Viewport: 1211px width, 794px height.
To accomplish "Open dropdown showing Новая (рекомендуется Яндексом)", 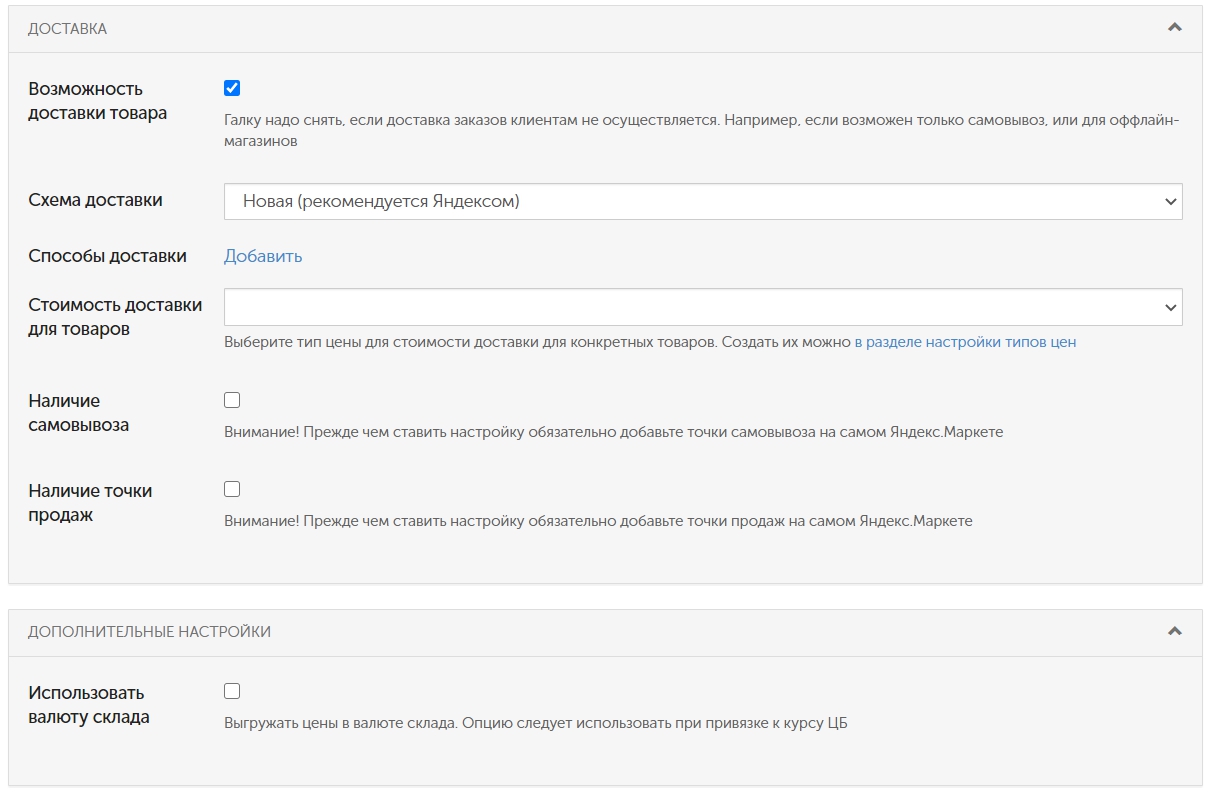I will click(700, 201).
